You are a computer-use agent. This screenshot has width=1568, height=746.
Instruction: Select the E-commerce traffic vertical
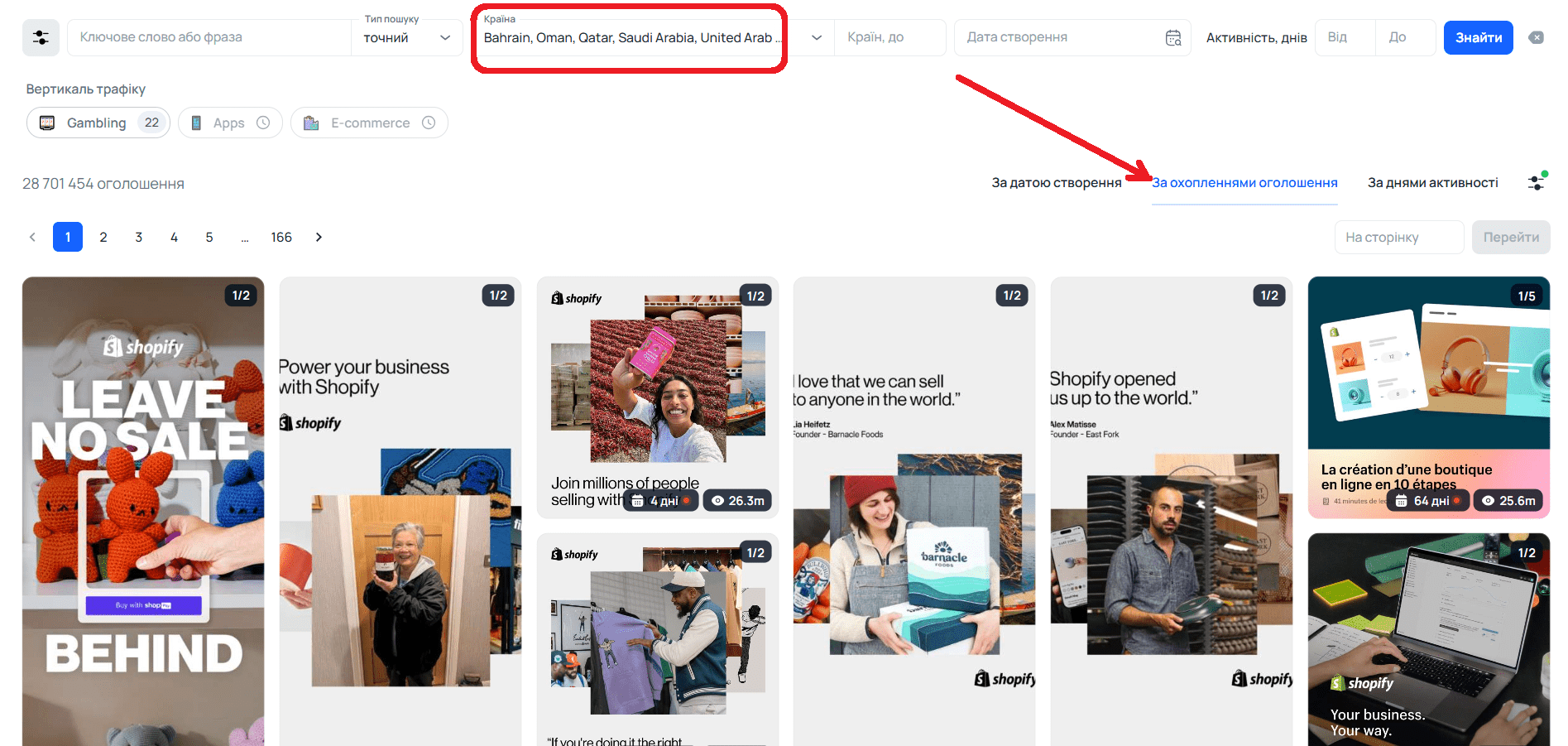[369, 123]
